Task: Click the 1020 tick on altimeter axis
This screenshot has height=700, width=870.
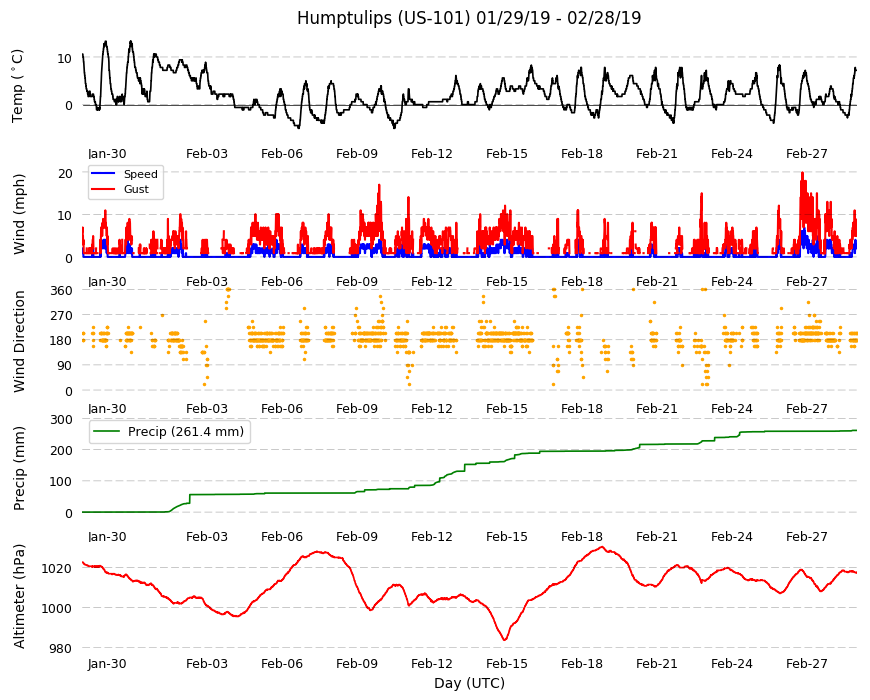Action: 57,568
